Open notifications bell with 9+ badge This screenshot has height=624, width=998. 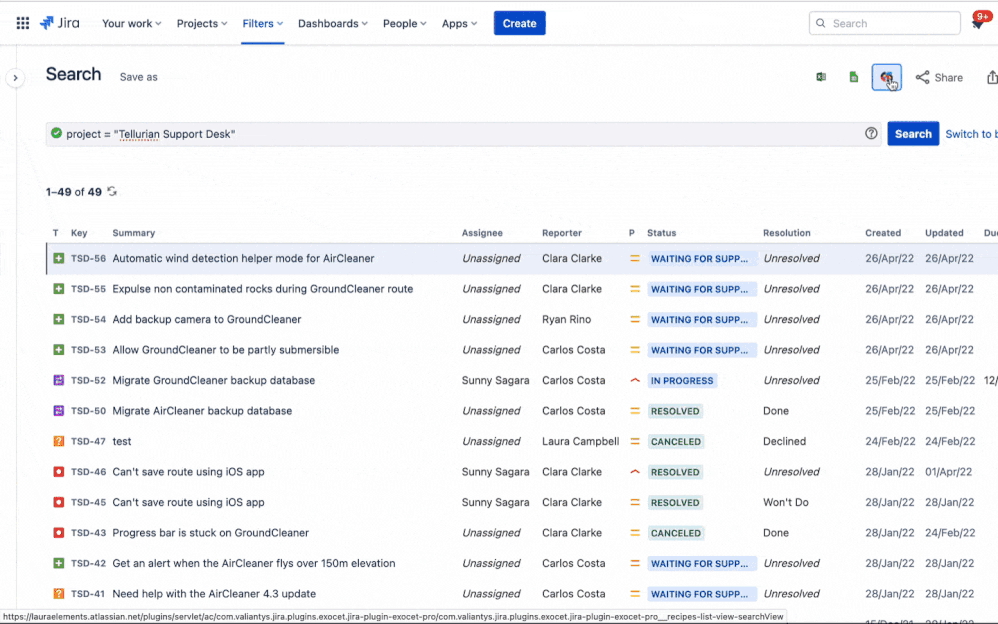977,23
